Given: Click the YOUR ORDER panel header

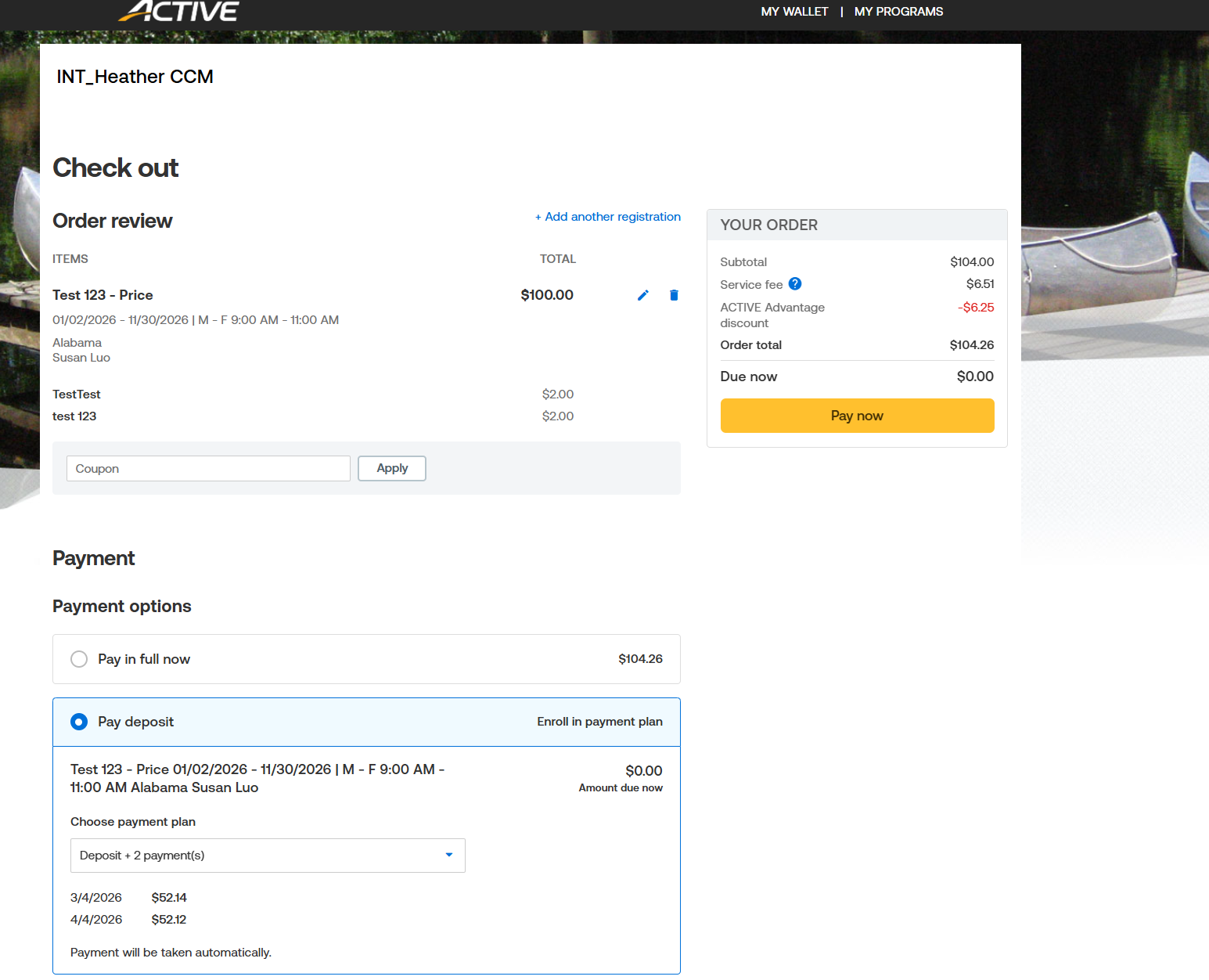Looking at the screenshot, I should pos(768,225).
